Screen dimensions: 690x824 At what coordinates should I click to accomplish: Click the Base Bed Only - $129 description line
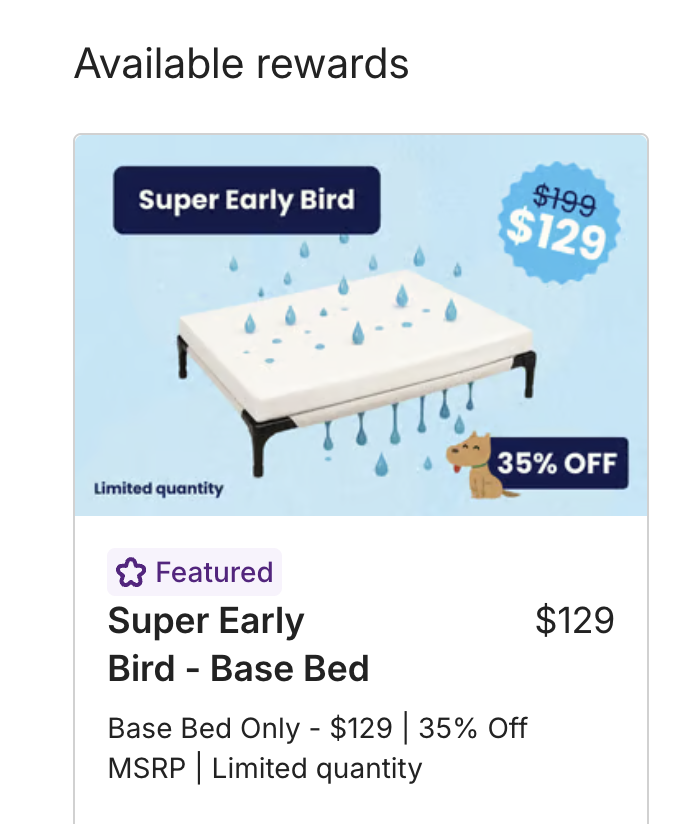click(x=250, y=728)
